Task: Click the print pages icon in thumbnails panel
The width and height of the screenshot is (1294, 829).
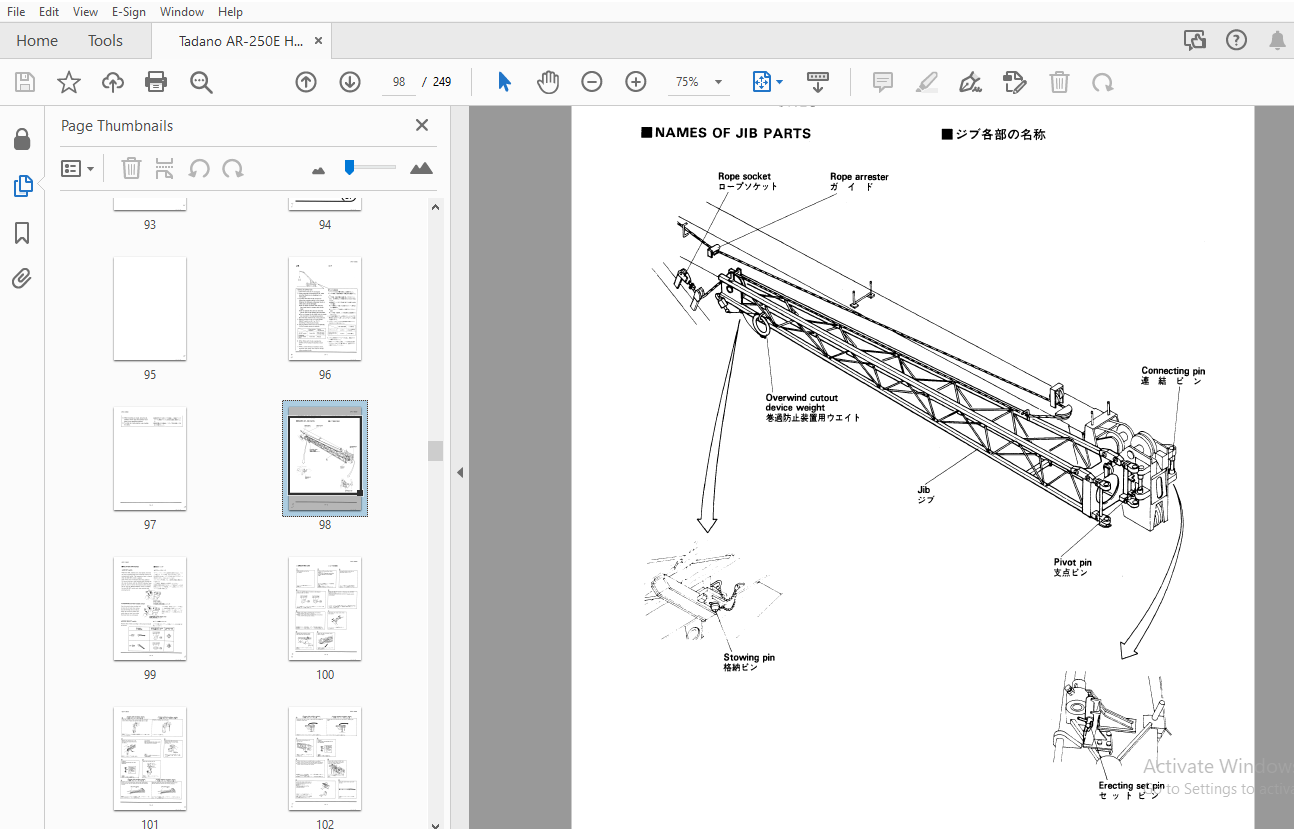Action: (165, 168)
